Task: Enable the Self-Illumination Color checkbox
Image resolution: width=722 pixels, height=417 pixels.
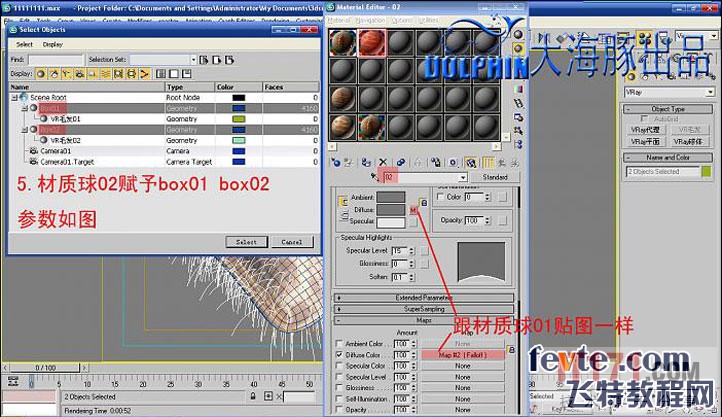Action: click(441, 197)
